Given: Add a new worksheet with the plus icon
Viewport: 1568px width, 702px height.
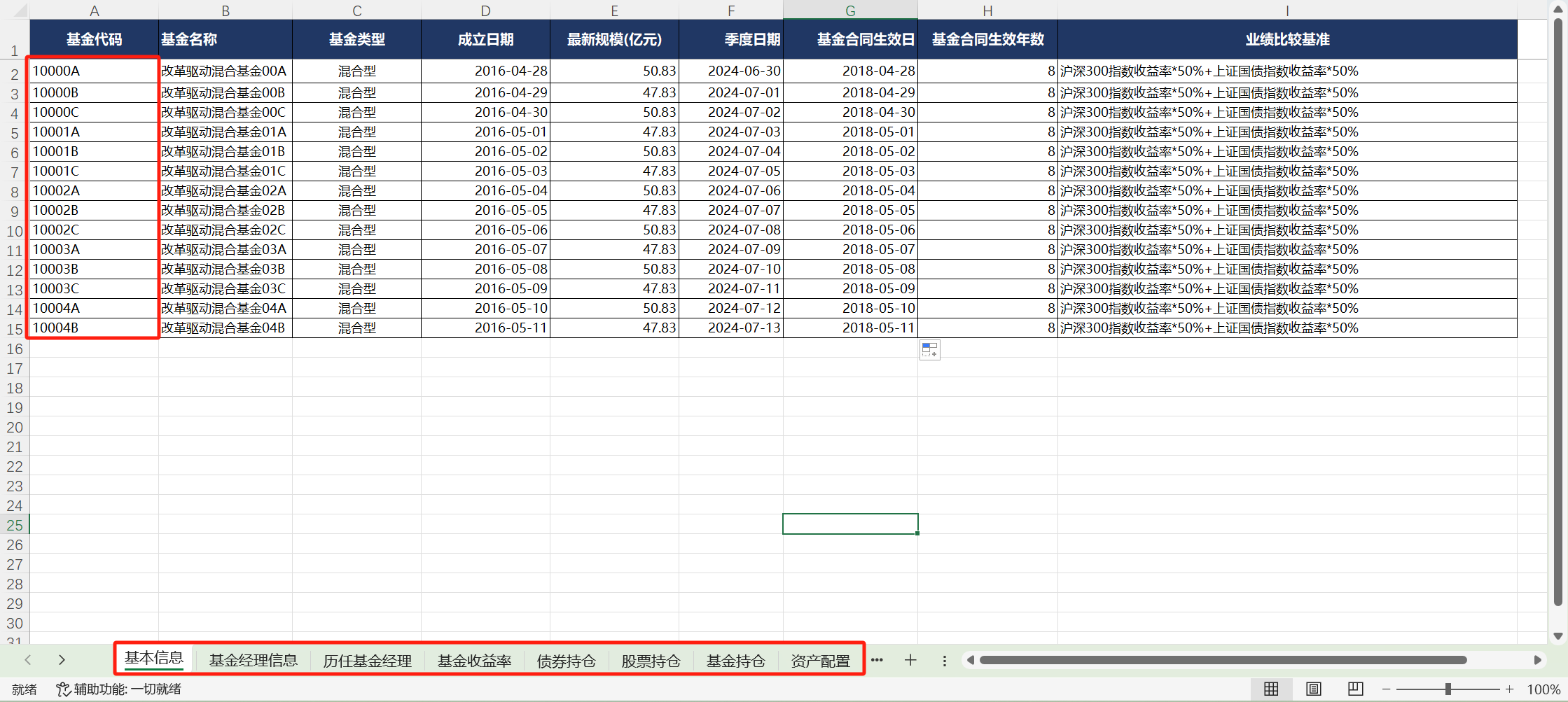Looking at the screenshot, I should coord(910,660).
